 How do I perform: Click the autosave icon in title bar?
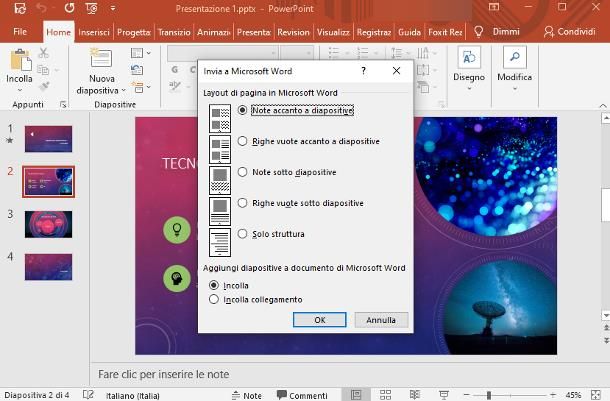pos(20,8)
